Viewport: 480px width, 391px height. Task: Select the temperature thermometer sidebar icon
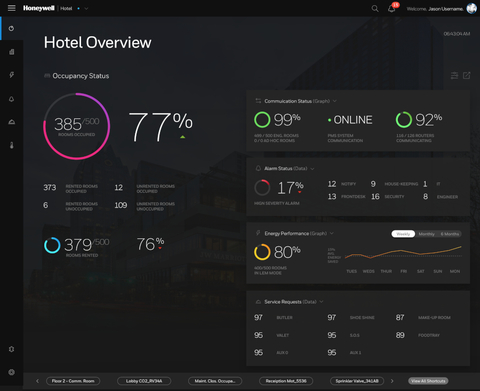coord(12,145)
